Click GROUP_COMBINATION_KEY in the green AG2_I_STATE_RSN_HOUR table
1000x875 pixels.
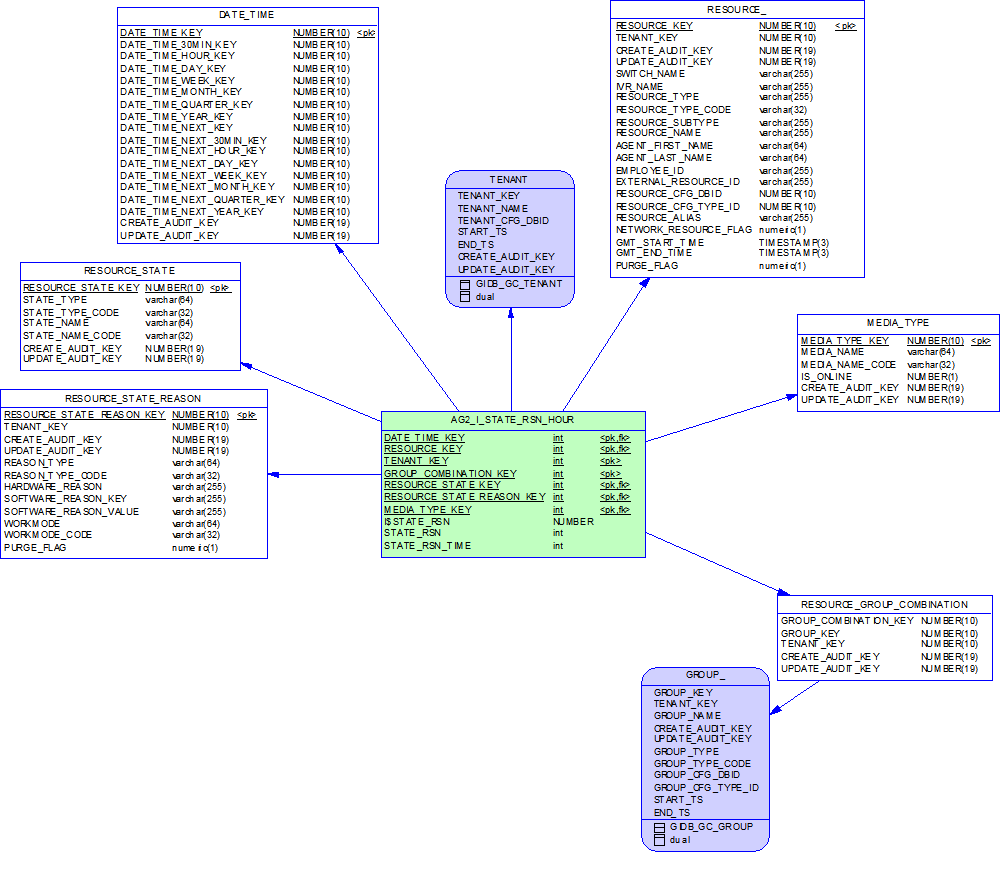point(450,474)
